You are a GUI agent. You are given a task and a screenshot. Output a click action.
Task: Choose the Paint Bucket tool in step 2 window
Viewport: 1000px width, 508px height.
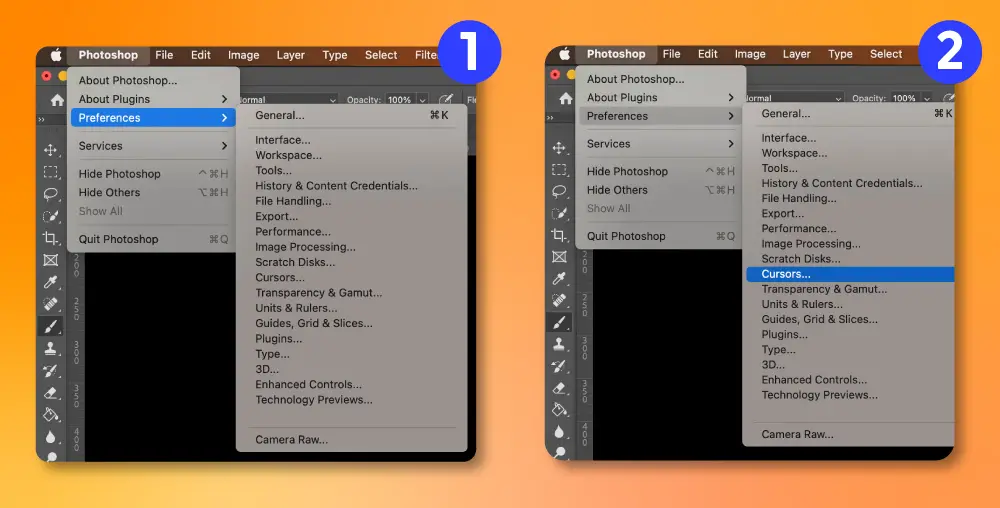(559, 410)
